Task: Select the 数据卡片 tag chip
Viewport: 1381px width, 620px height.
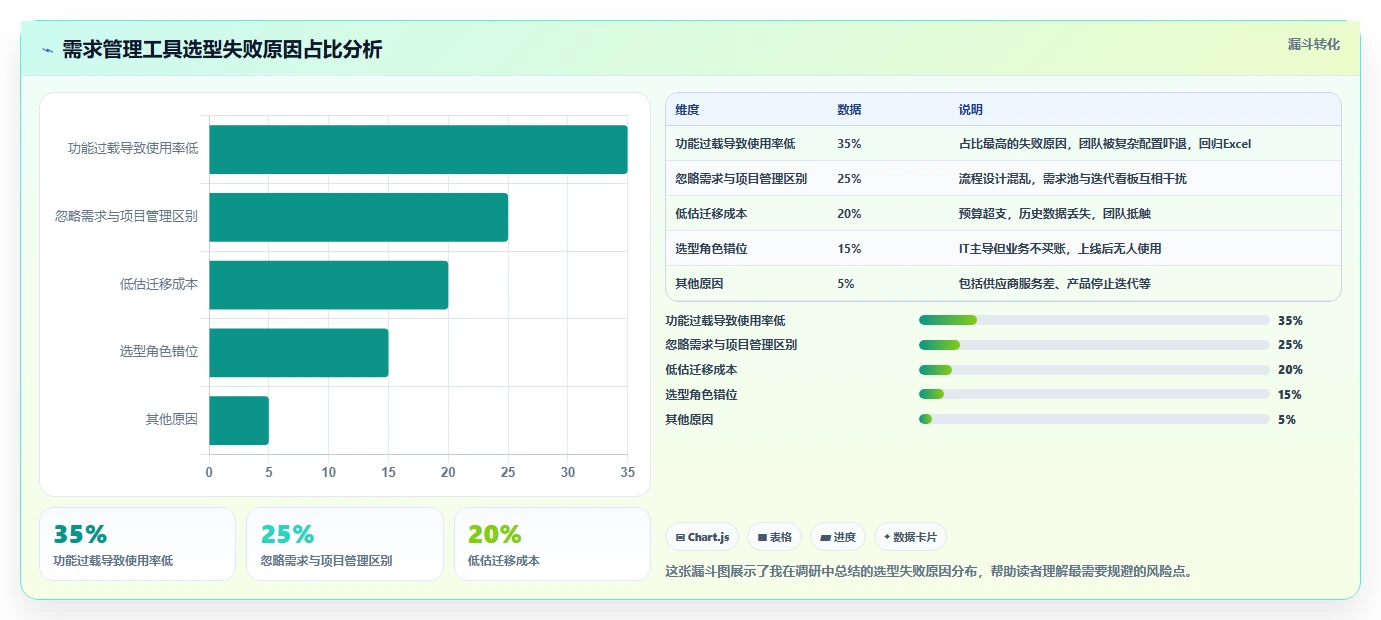Action: [910, 537]
